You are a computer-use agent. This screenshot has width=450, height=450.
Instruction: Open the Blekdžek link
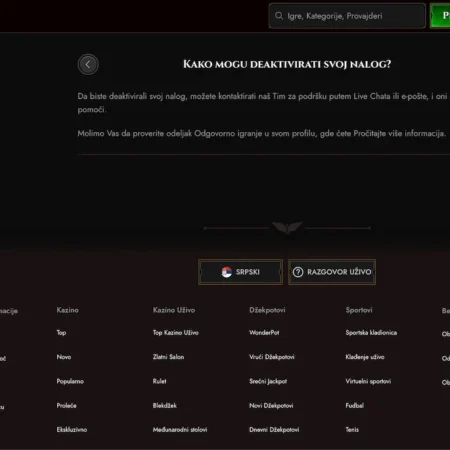165,406
